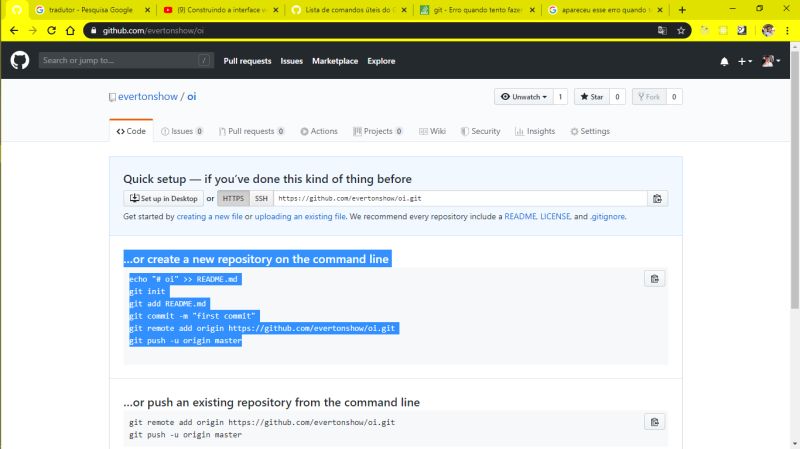
Task: Open the .gitignore link
Action: coord(608,216)
